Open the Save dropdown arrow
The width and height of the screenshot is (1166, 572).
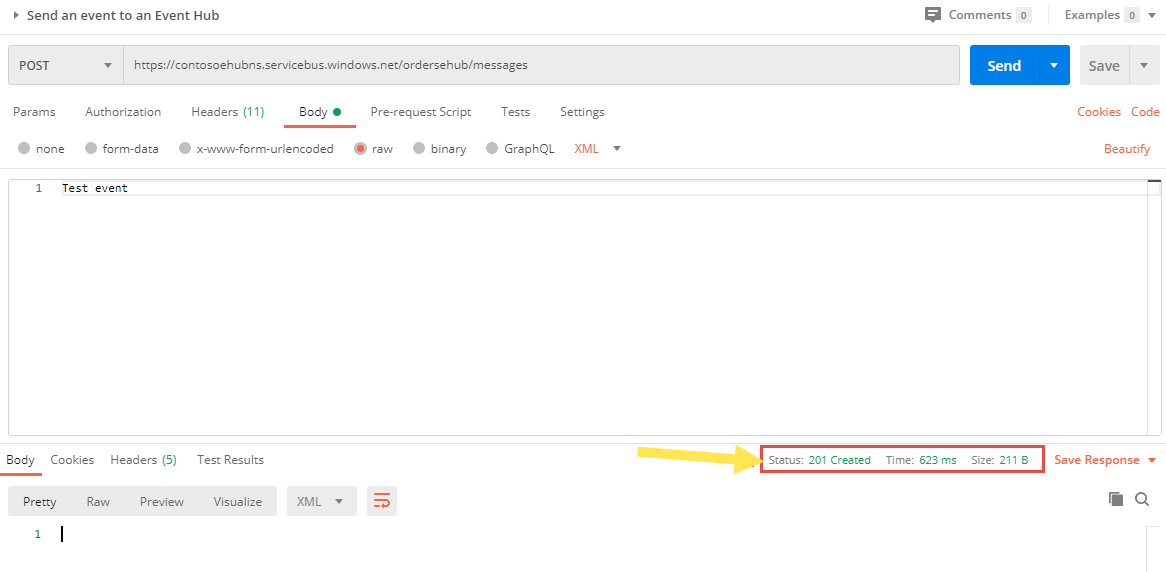(1144, 65)
